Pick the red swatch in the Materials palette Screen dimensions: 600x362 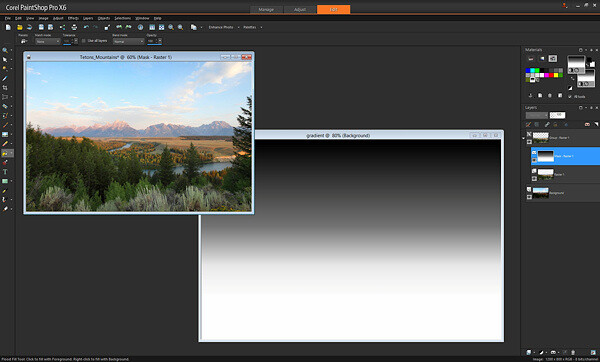point(551,75)
